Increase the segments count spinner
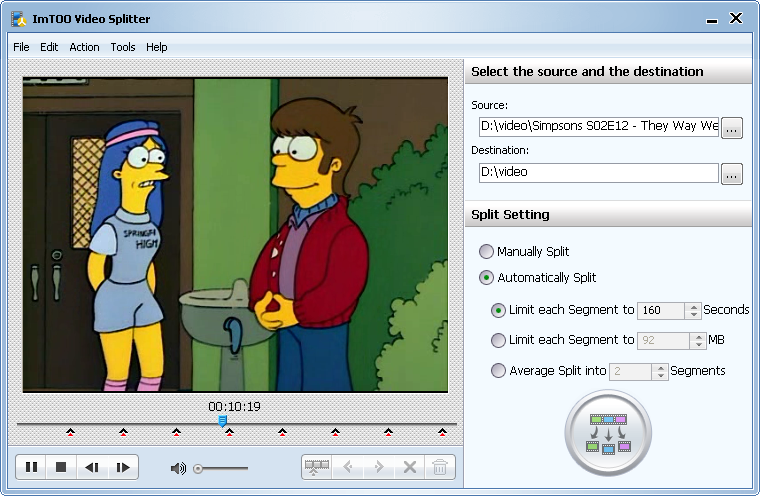Screen dimensions: 760x496 pyautogui.click(x=660, y=368)
